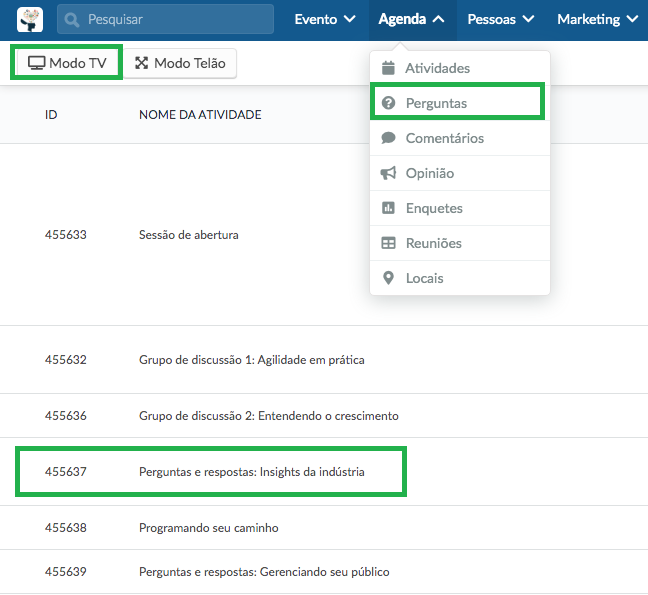This screenshot has height=595, width=648.
Task: Click the calendar icon beside Atividades
Action: coord(388,68)
